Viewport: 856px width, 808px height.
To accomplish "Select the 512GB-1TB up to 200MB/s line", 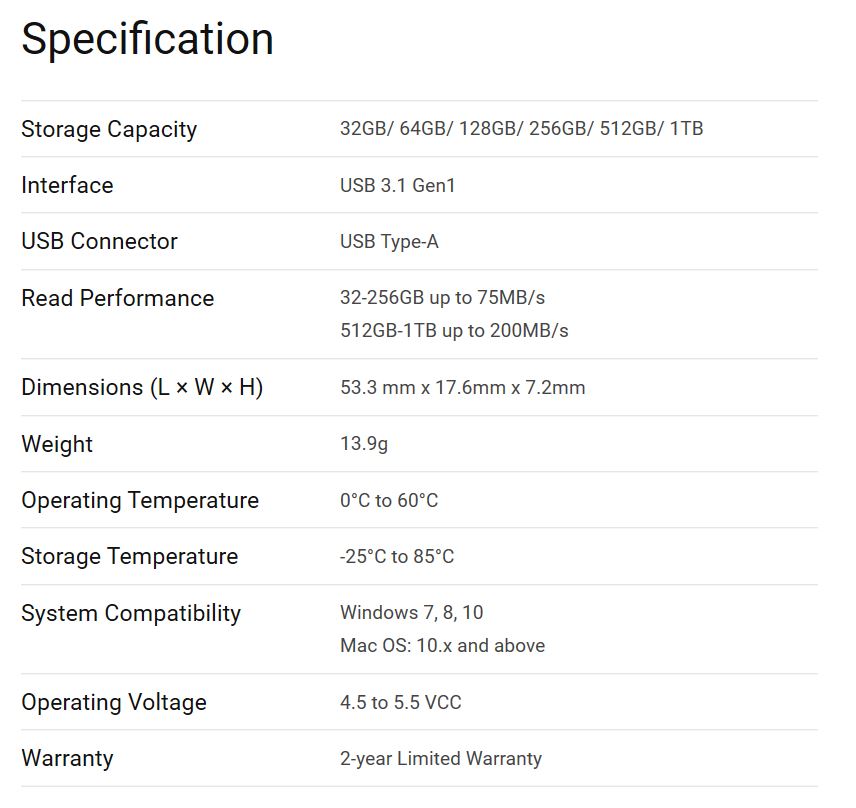I will pyautogui.click(x=454, y=330).
